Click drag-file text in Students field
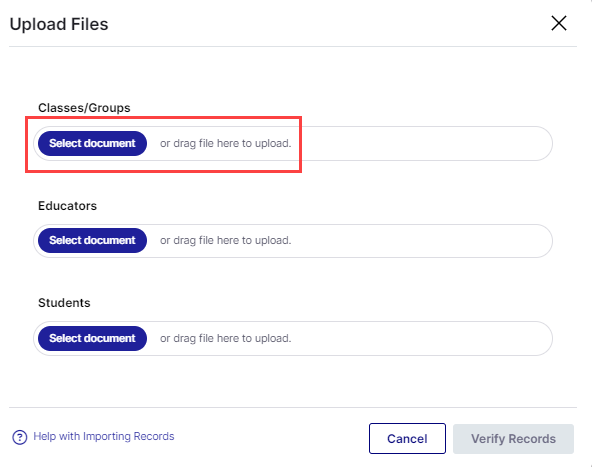Viewport: 592px width, 467px height. point(226,338)
